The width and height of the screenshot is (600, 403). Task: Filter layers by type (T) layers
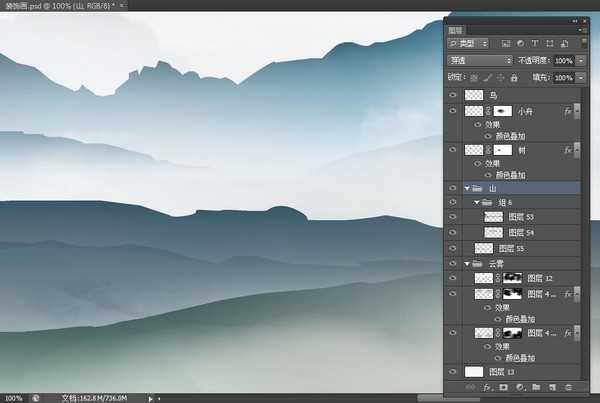(x=535, y=44)
